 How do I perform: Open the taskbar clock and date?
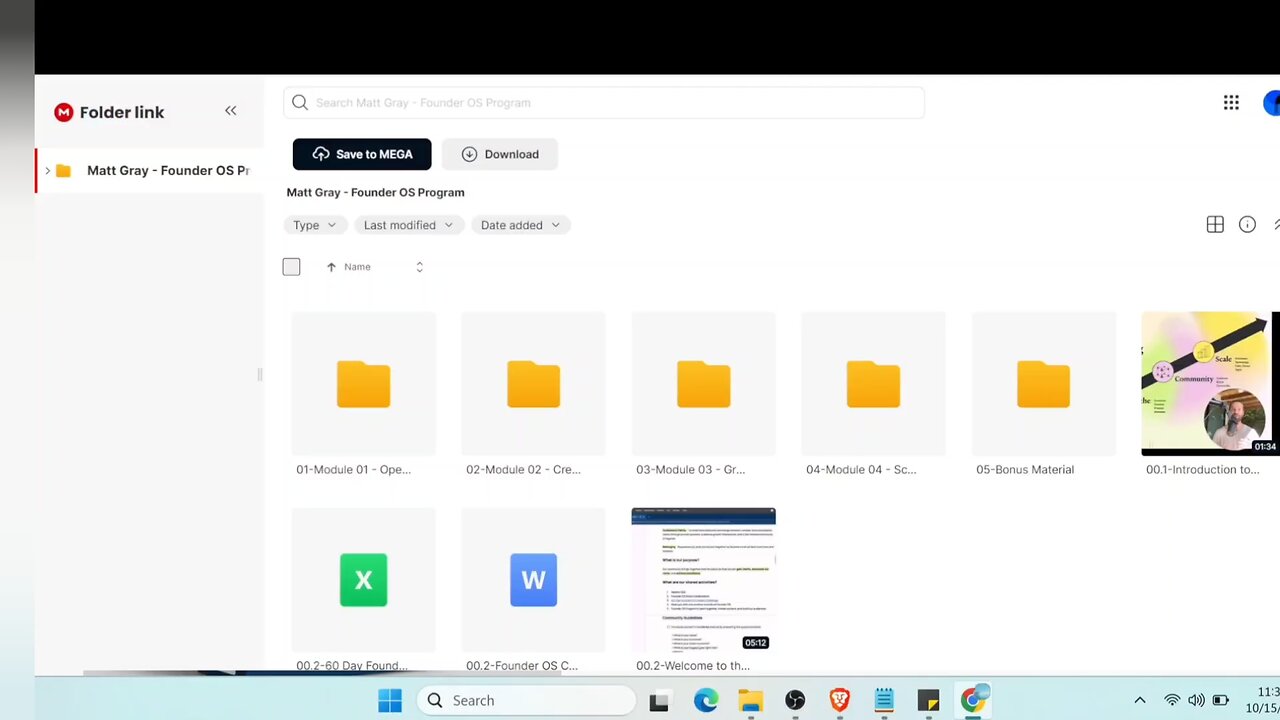1262,700
